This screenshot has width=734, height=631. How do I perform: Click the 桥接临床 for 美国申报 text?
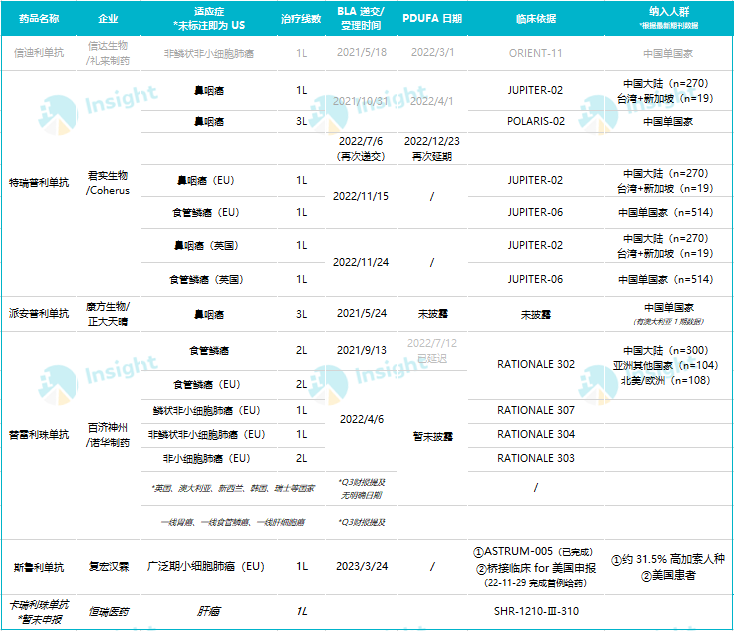tap(536, 569)
